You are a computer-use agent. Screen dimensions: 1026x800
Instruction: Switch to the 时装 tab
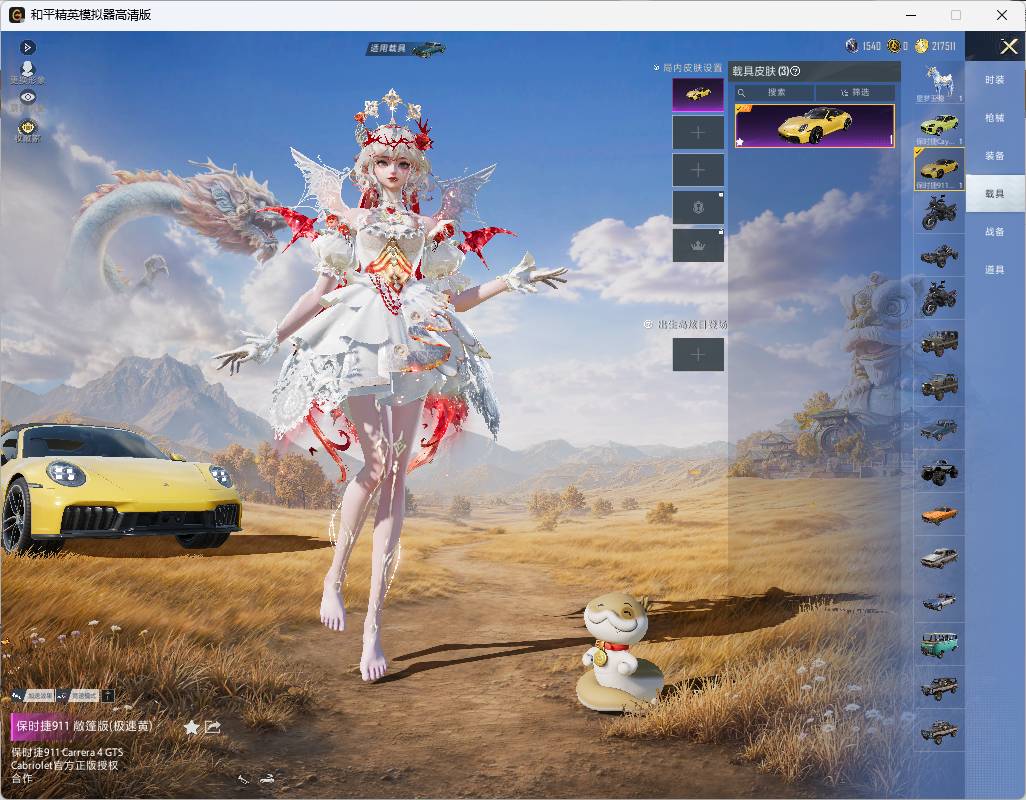point(994,80)
